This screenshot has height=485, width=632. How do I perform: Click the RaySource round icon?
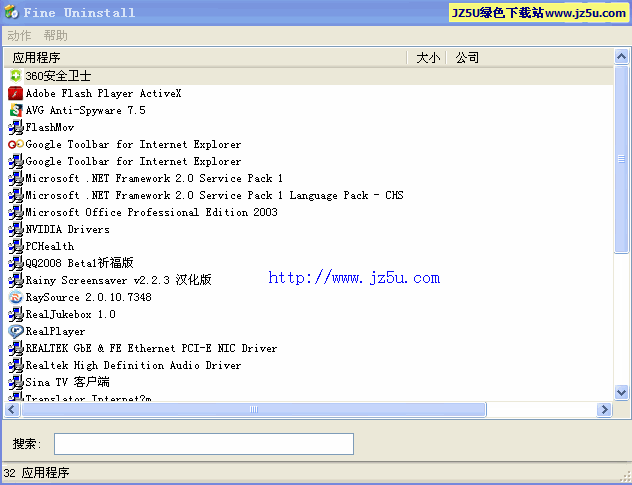(x=15, y=297)
